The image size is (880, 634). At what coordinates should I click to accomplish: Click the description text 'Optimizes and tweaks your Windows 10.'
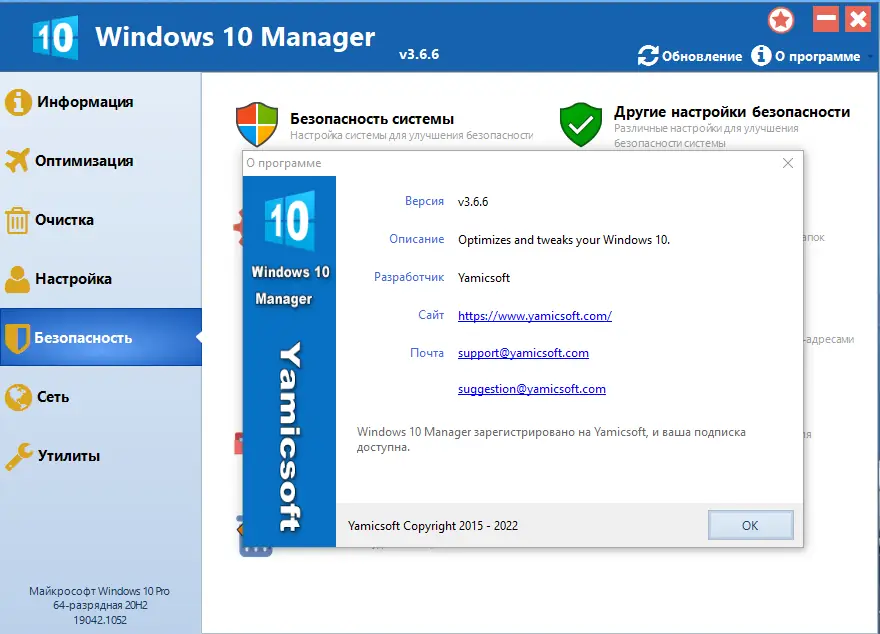pyautogui.click(x=564, y=240)
